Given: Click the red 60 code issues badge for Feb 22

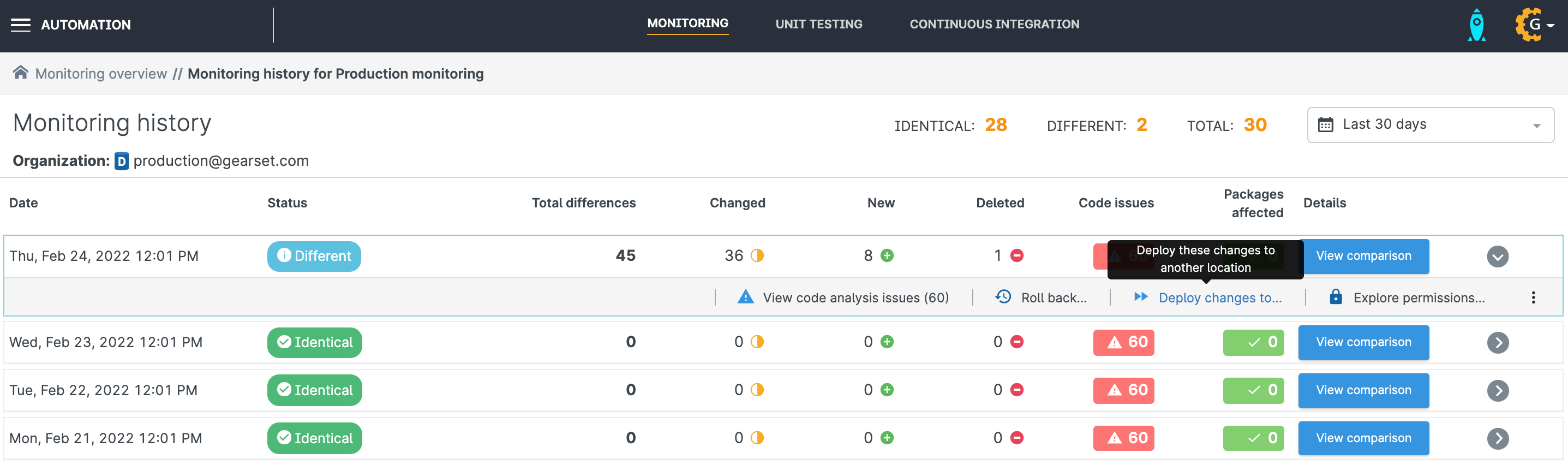Looking at the screenshot, I should 1123,390.
